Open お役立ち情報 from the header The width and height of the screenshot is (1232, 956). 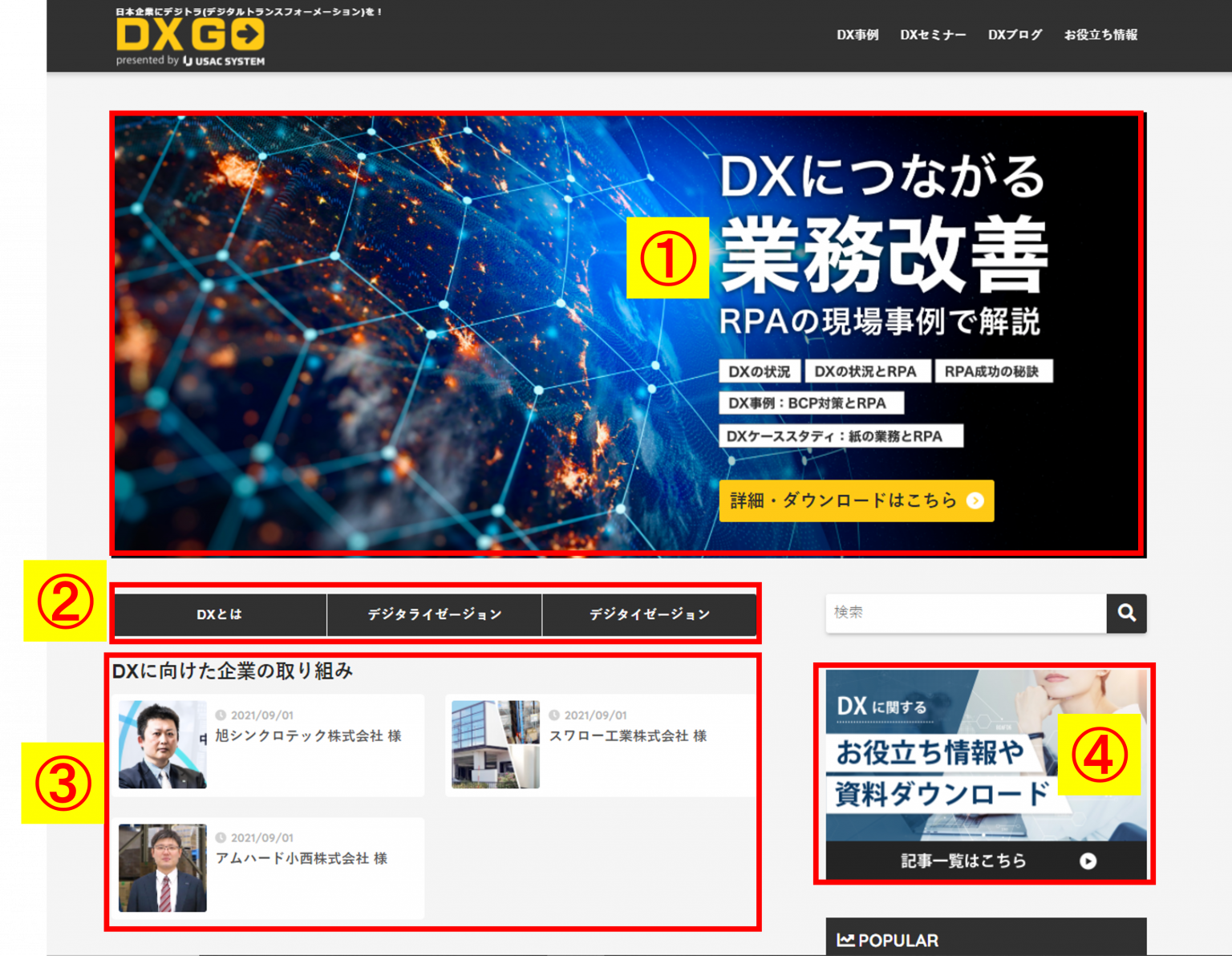(1100, 34)
